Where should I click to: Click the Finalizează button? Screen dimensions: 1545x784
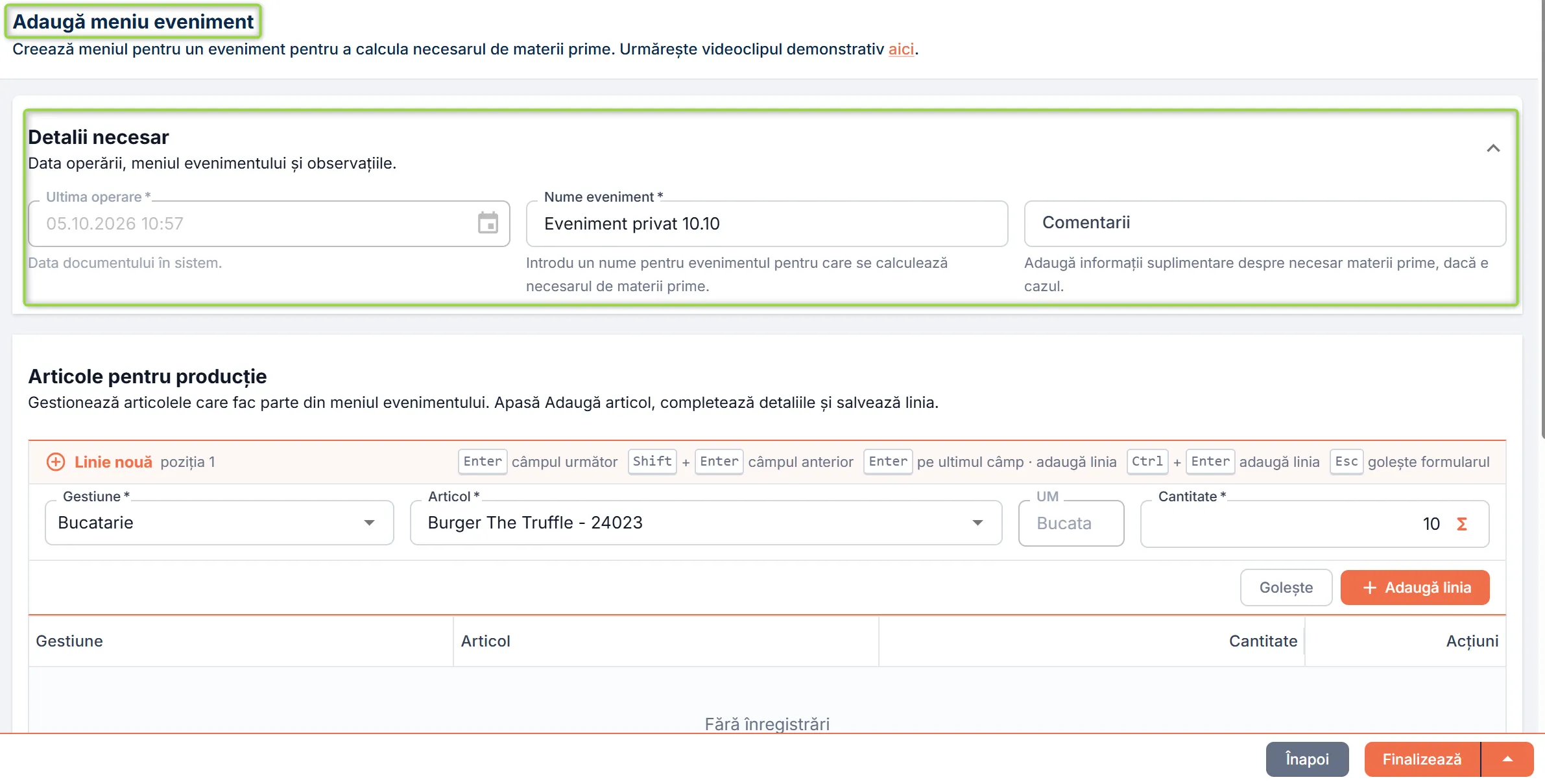(x=1422, y=759)
